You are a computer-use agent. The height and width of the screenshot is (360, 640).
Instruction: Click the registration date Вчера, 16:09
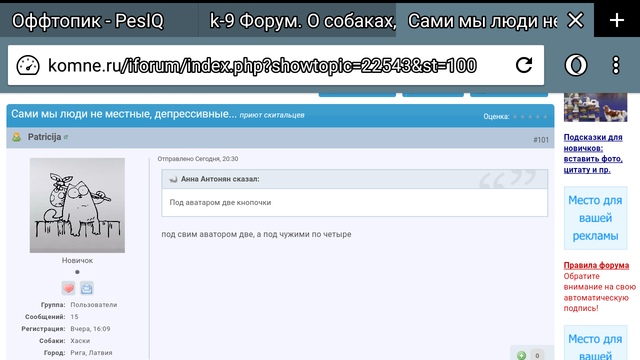pos(90,329)
